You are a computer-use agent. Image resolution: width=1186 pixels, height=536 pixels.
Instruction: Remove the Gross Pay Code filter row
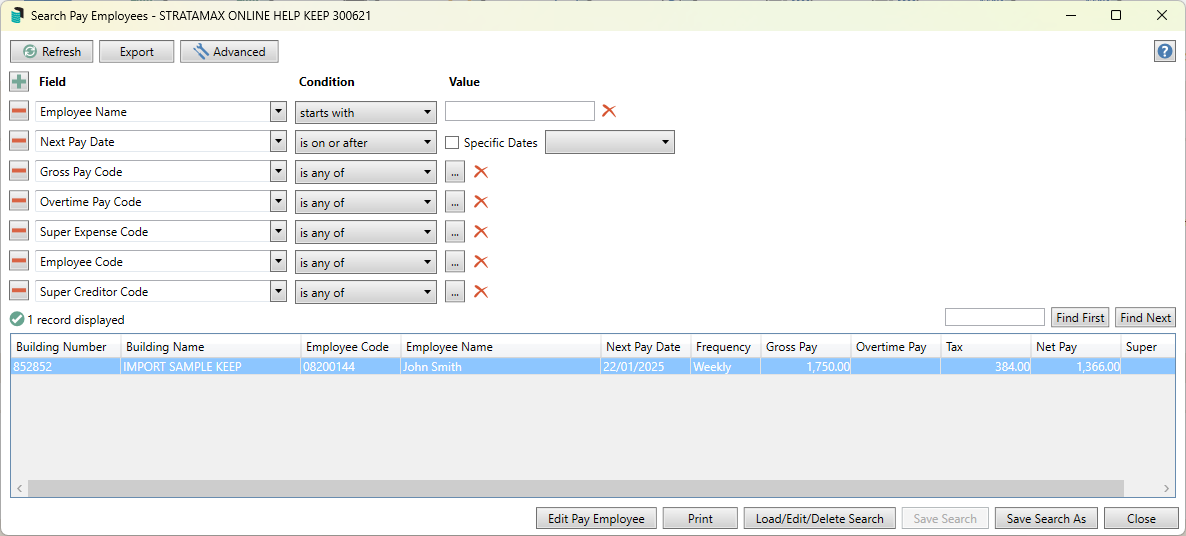click(20, 172)
